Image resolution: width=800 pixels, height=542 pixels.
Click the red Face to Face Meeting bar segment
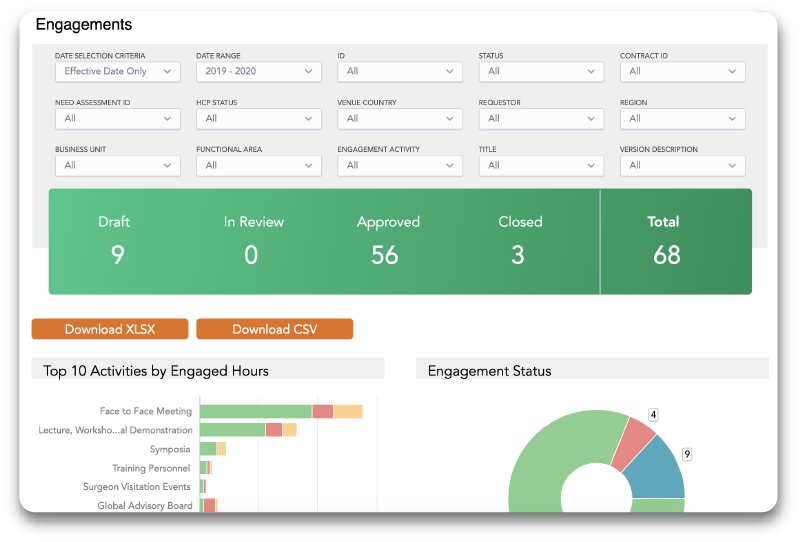(323, 411)
